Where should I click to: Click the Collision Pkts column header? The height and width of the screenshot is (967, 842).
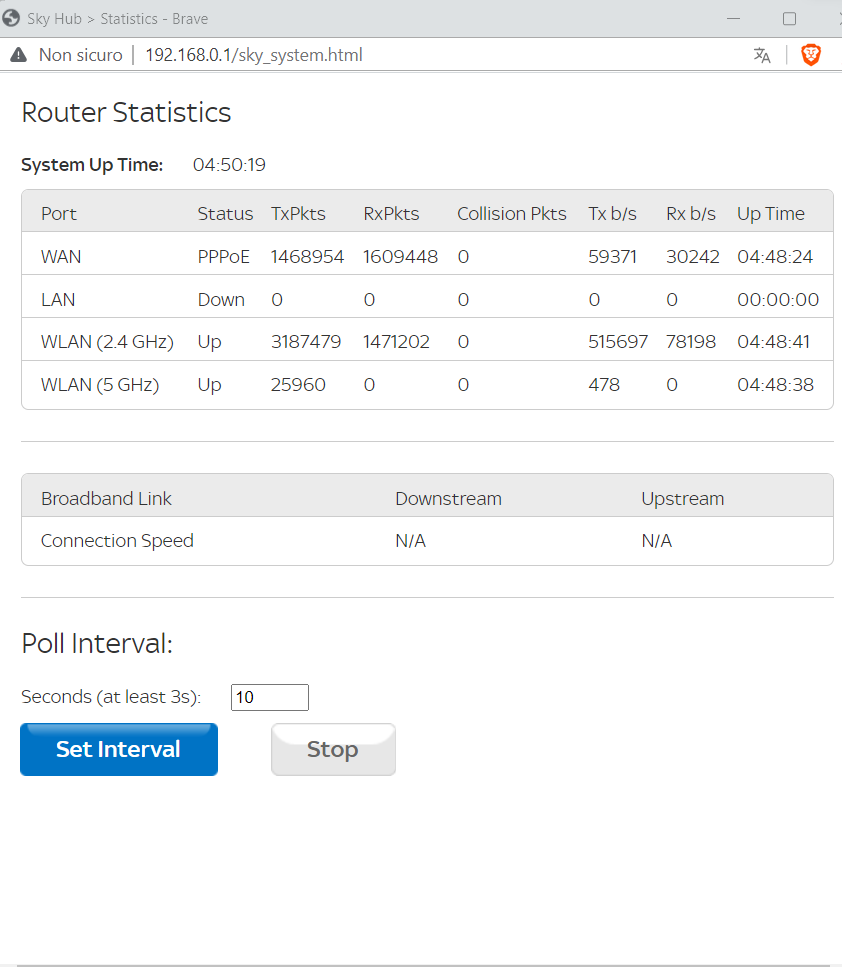(511, 214)
